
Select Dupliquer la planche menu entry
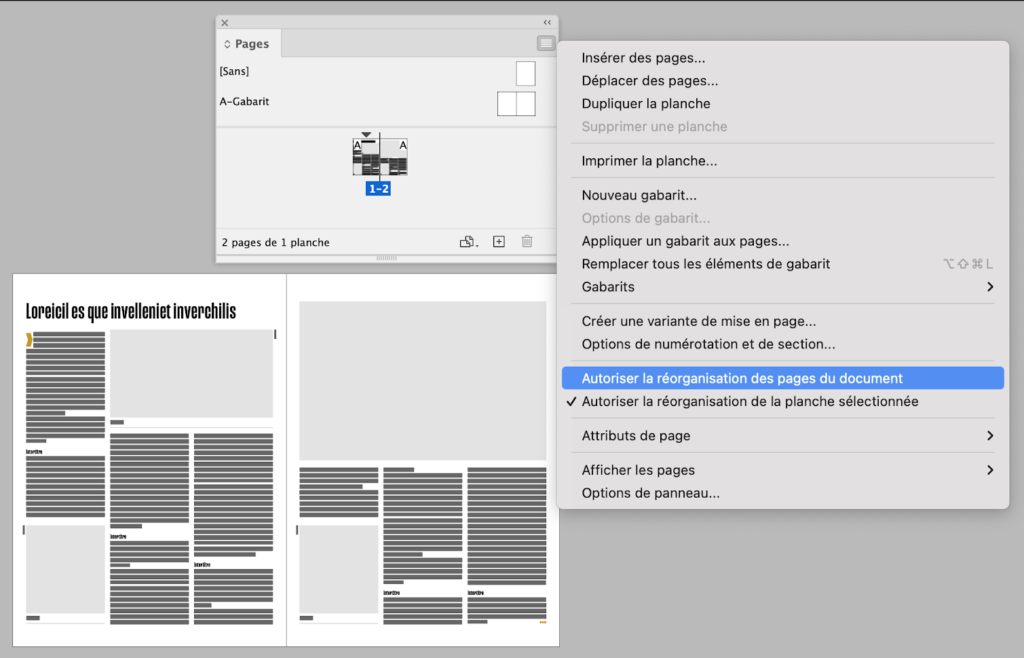[x=645, y=104]
